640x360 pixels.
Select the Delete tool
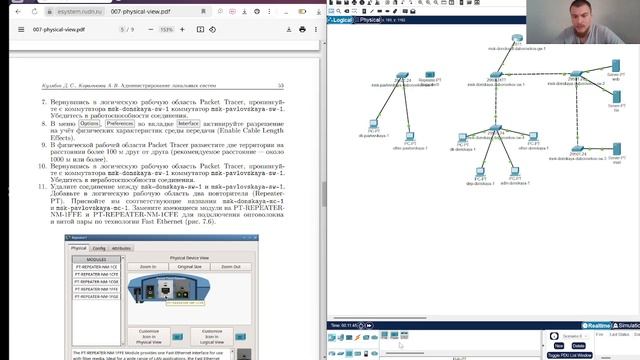(347, 11)
